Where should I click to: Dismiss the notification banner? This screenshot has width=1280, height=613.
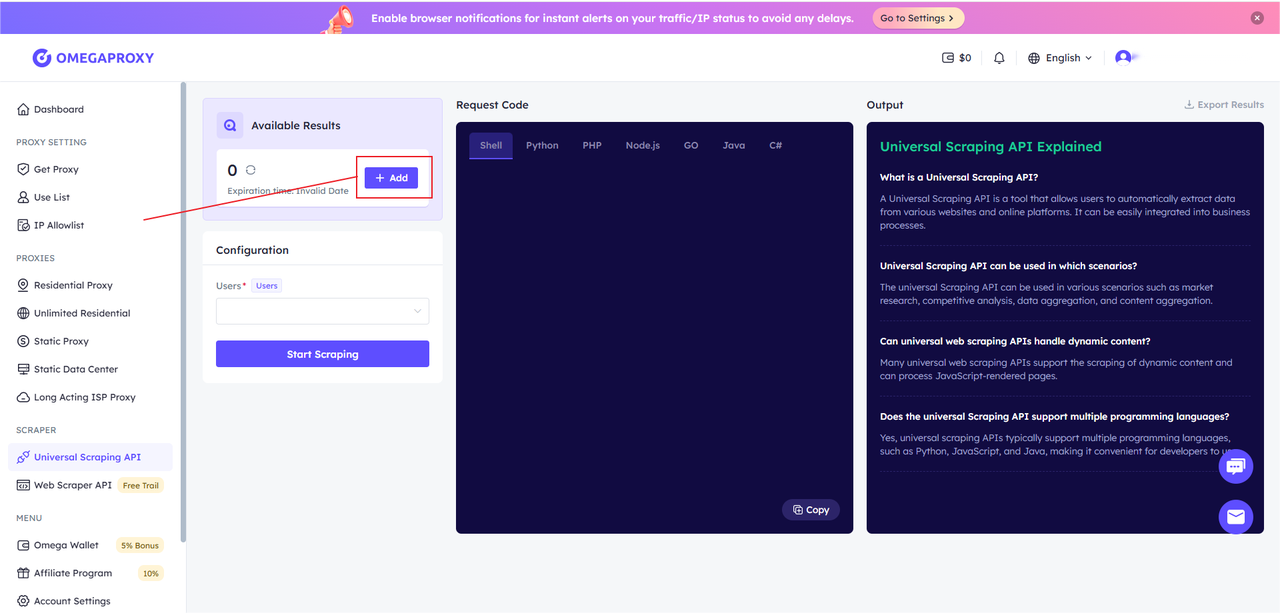pos(1257,18)
